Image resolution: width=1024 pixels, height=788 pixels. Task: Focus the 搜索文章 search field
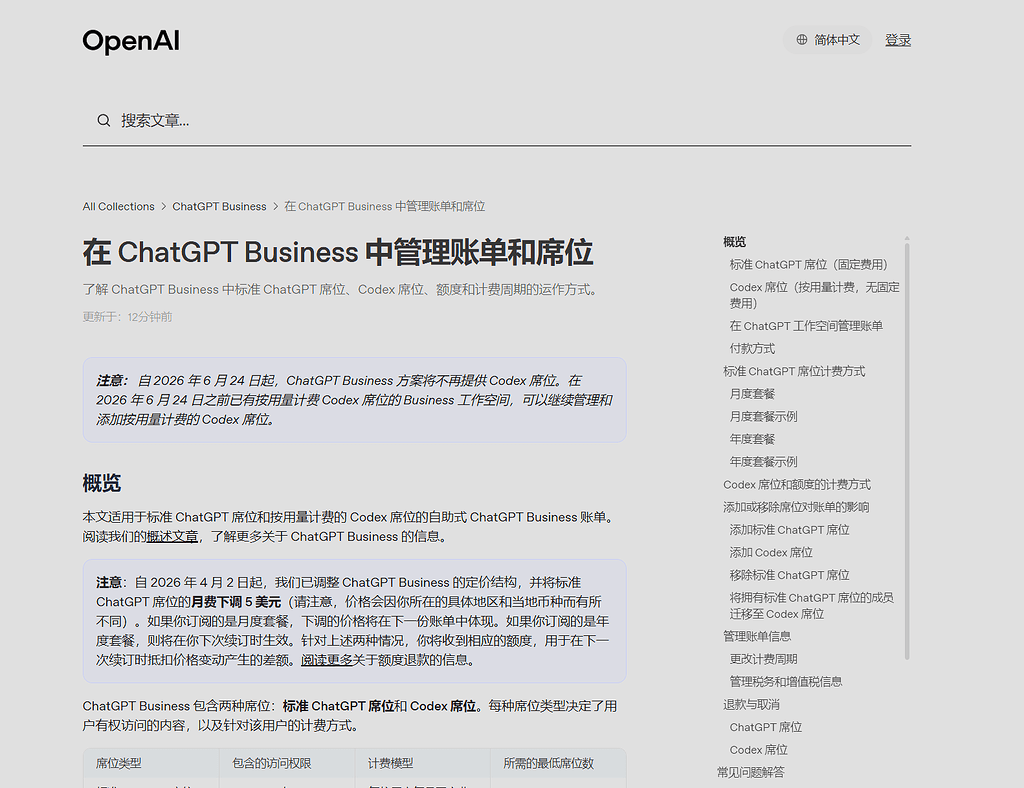[x=496, y=121]
